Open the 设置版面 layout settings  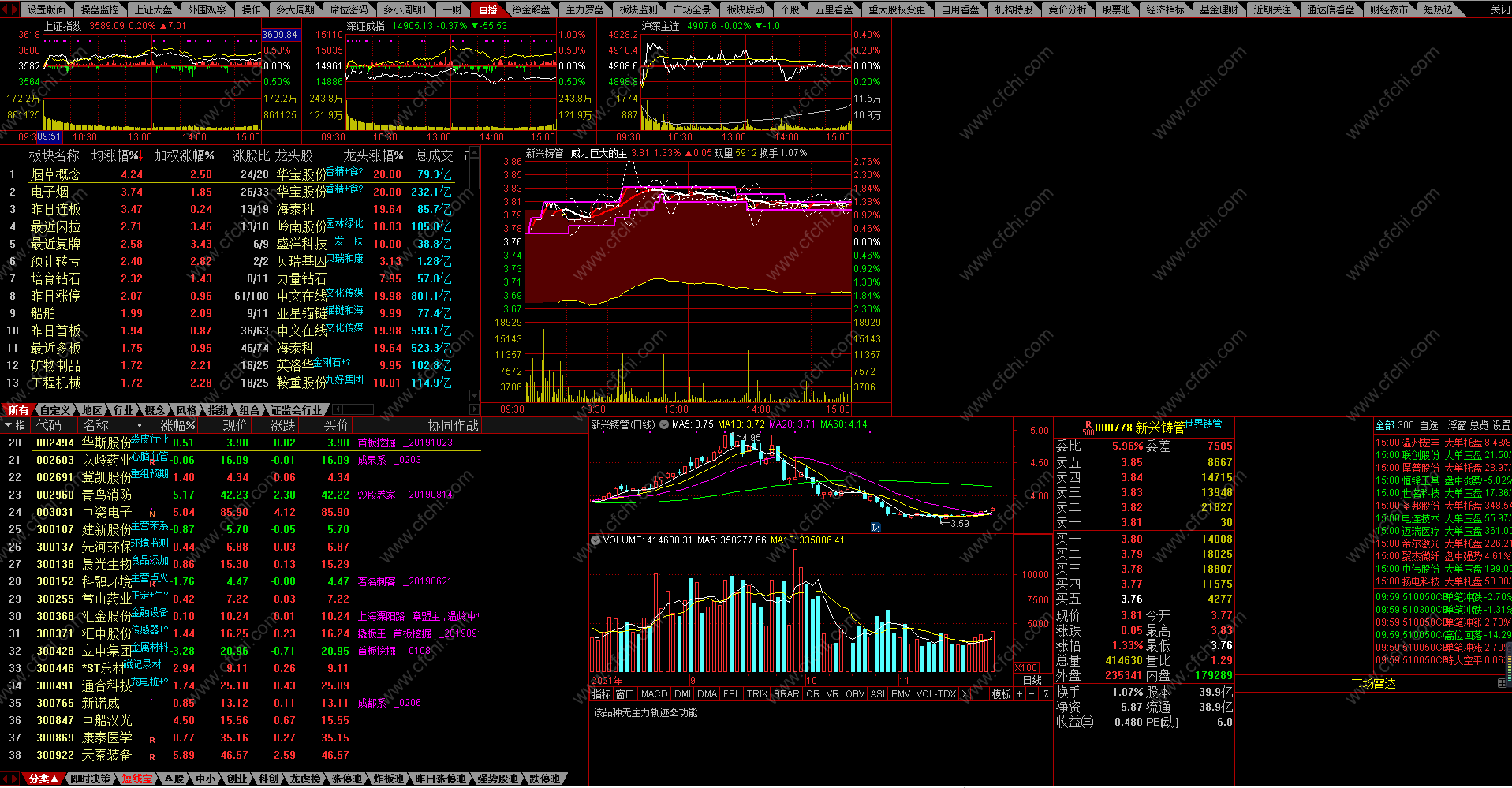tap(47, 9)
